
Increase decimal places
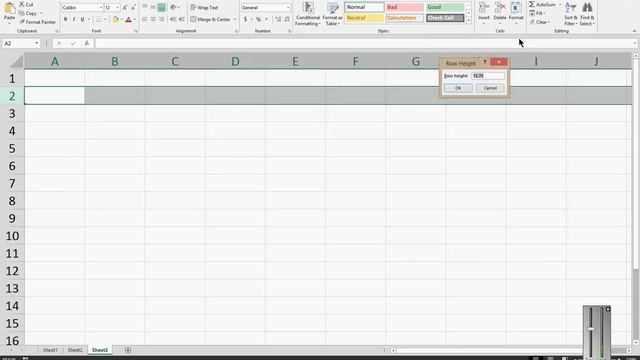coord(278,19)
